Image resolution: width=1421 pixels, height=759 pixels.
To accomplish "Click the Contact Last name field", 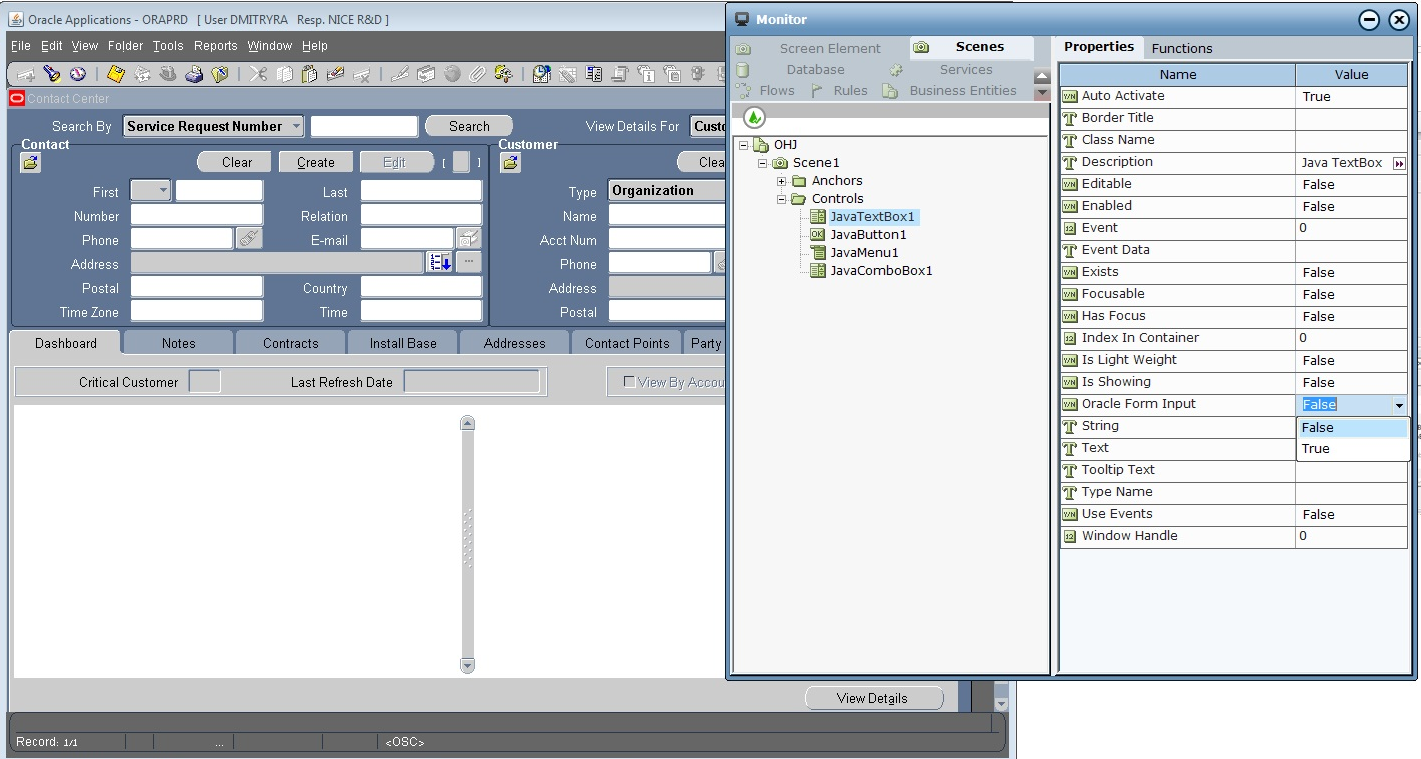I will pyautogui.click(x=421, y=191).
